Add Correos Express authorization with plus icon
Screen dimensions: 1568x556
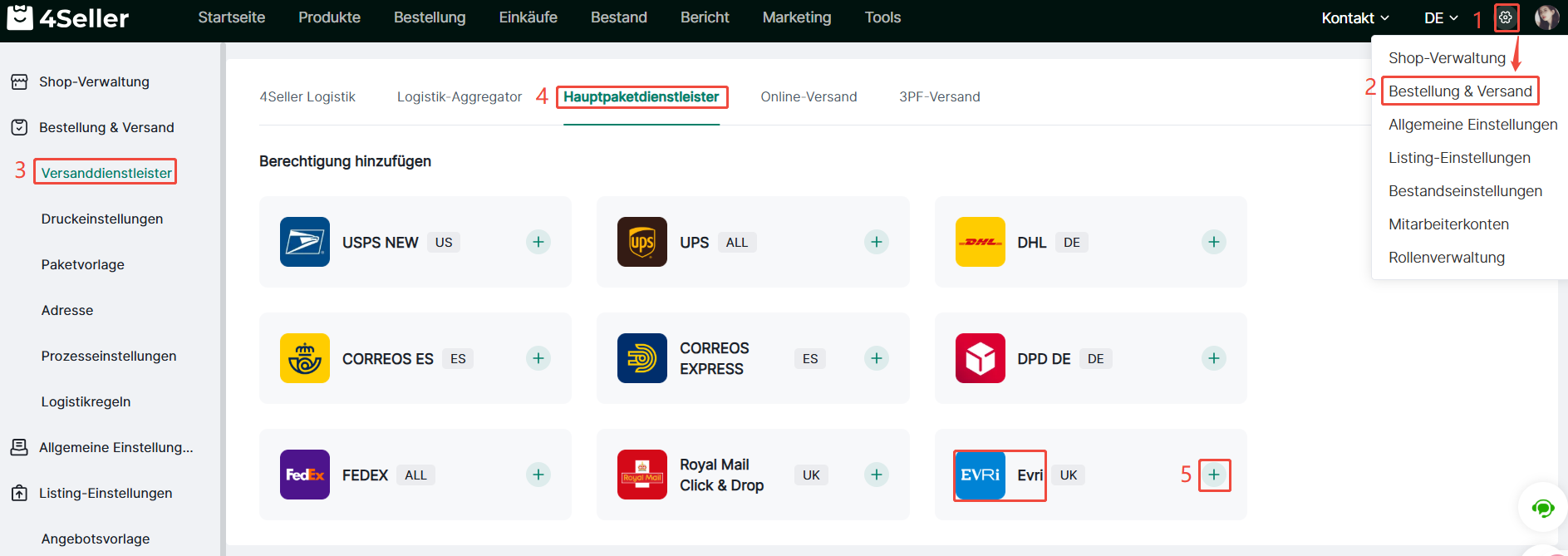tap(877, 358)
